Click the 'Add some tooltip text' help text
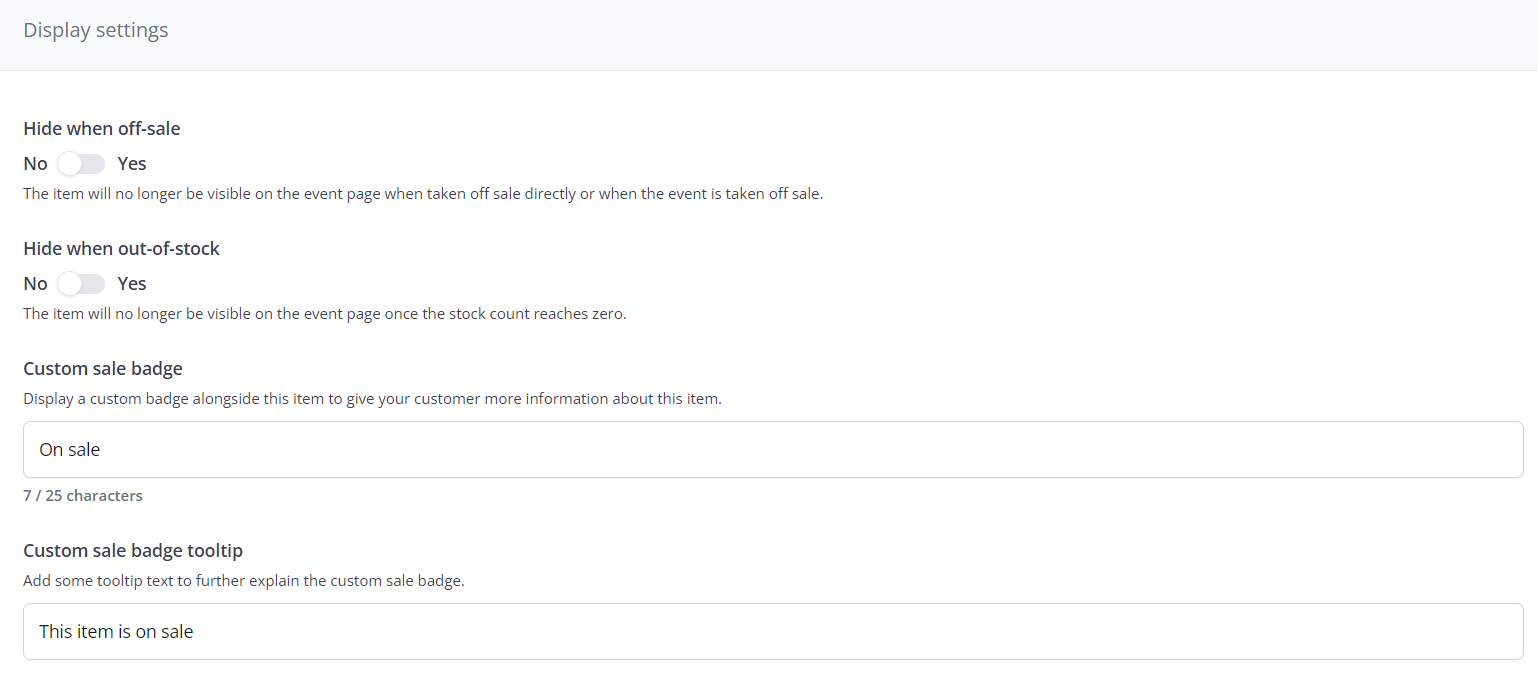This screenshot has height=683, width=1538. click(x=244, y=581)
